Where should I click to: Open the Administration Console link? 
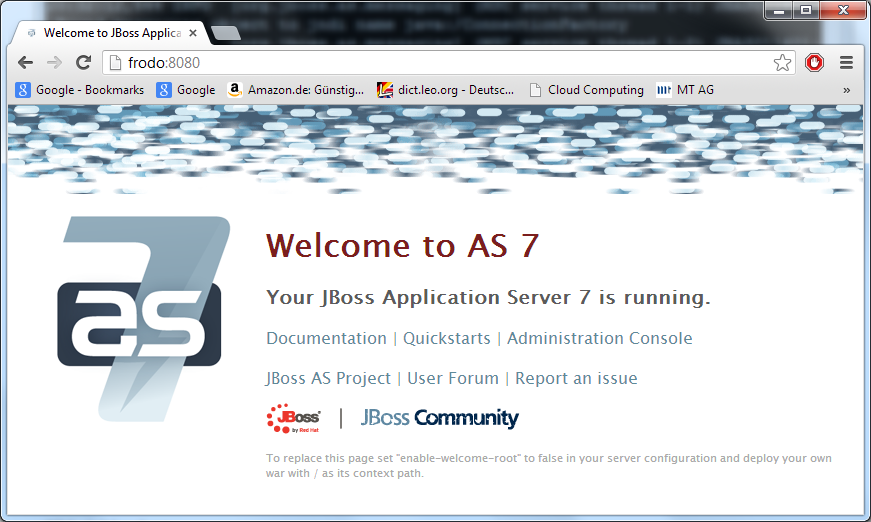coord(599,338)
